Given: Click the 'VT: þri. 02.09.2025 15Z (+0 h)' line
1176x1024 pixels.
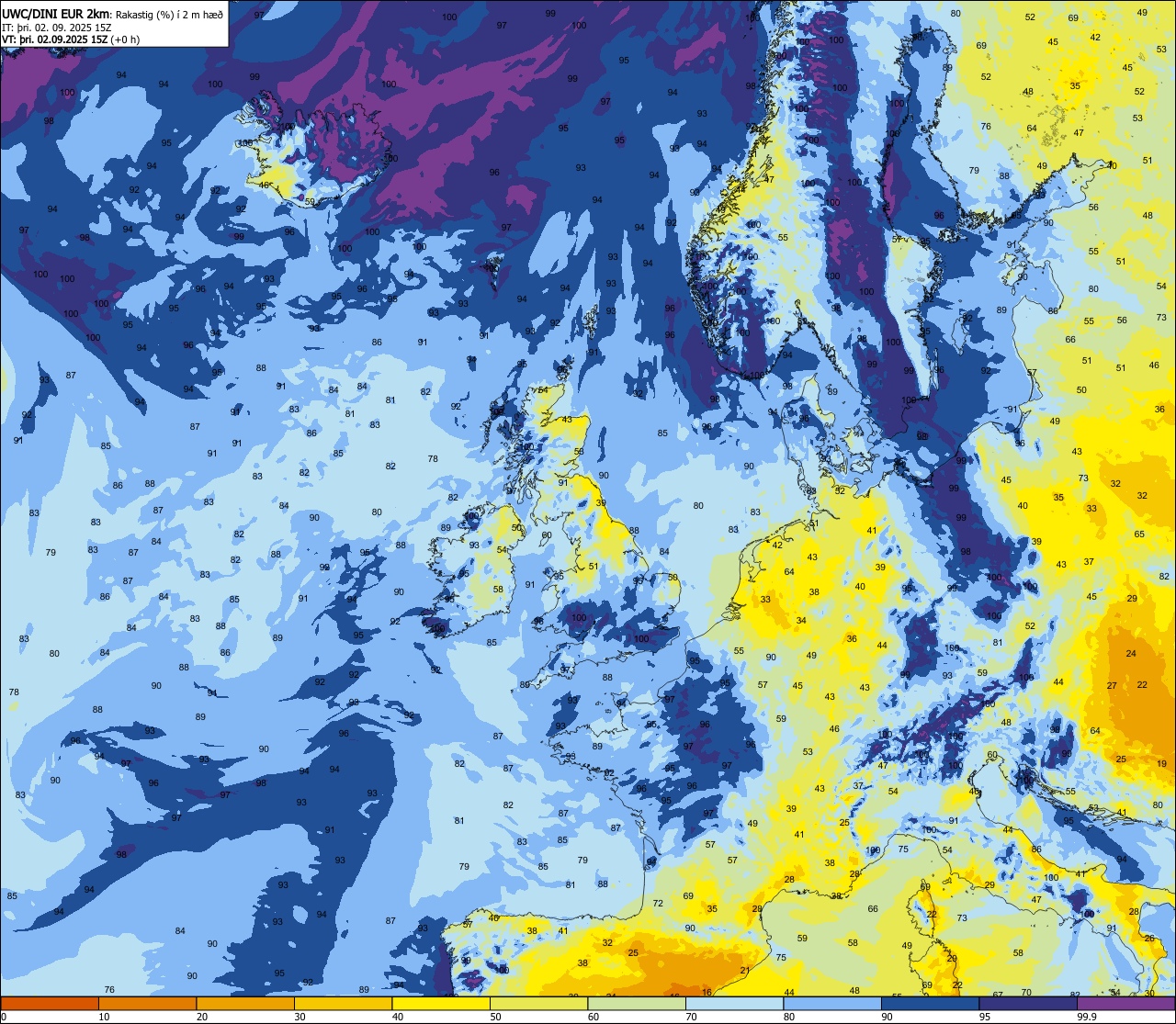Looking at the screenshot, I should click(70, 39).
